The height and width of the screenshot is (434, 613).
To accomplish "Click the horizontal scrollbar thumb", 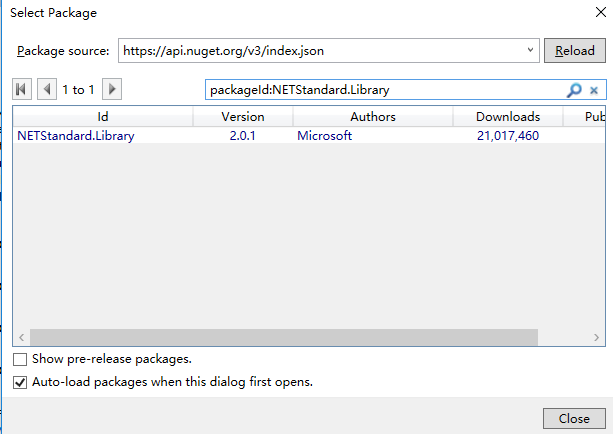I will [x=284, y=337].
